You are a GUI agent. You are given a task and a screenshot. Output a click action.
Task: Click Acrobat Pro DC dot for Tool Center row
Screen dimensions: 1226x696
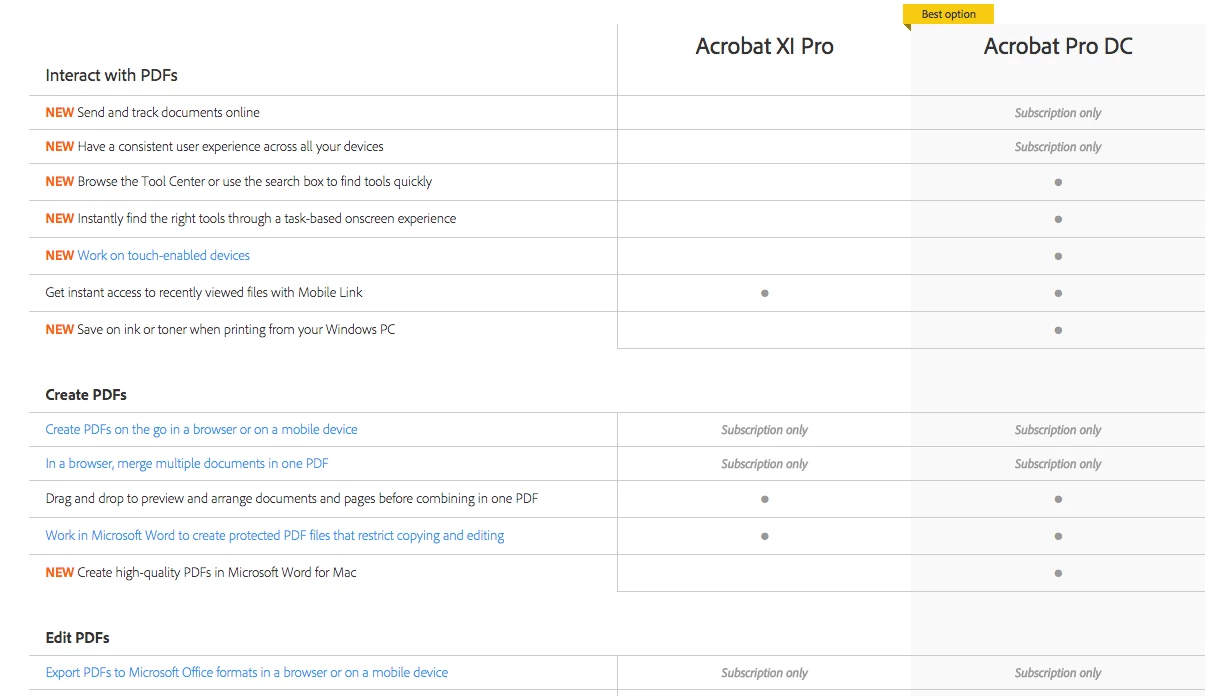click(x=1058, y=182)
